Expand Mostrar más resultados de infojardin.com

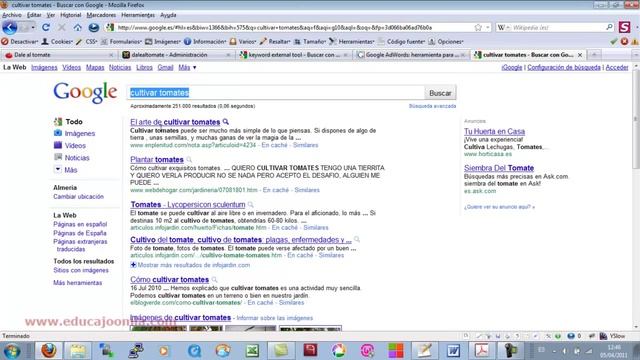tap(190, 265)
